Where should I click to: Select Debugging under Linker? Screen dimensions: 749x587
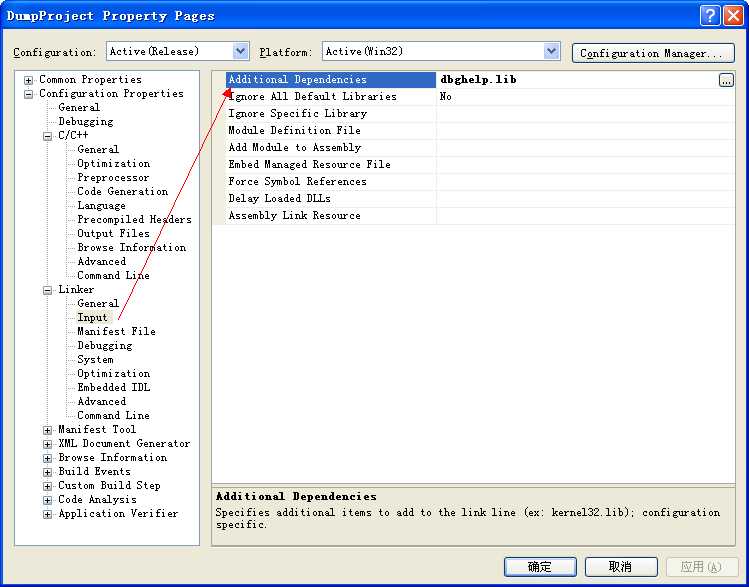105,345
